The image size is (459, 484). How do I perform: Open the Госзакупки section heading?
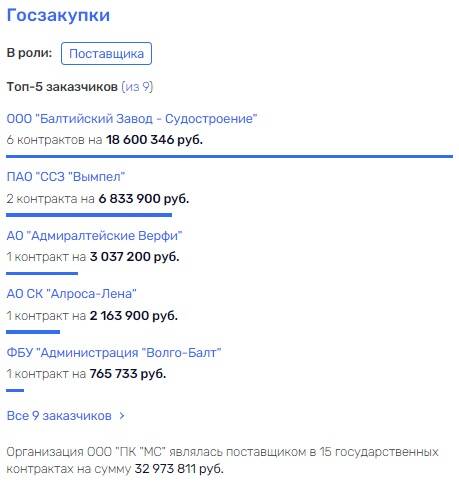click(58, 16)
